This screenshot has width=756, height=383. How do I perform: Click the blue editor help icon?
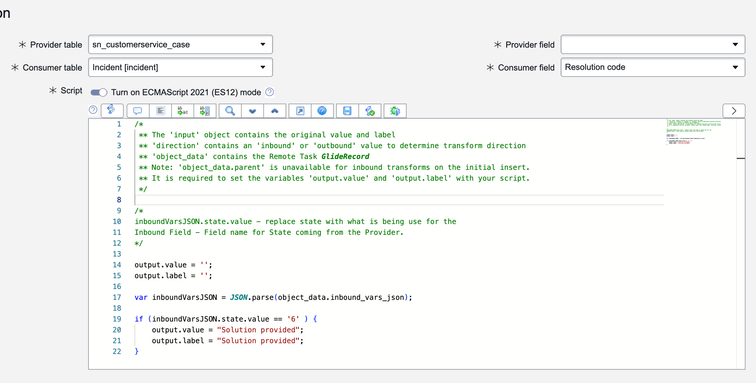pyautogui.click(x=322, y=111)
